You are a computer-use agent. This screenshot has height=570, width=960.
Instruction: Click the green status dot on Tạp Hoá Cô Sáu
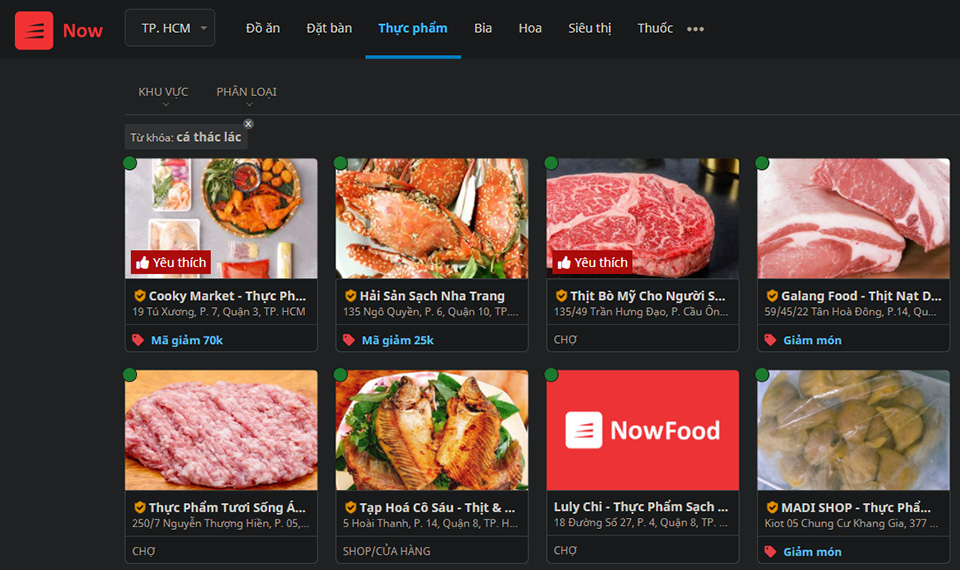tap(340, 375)
